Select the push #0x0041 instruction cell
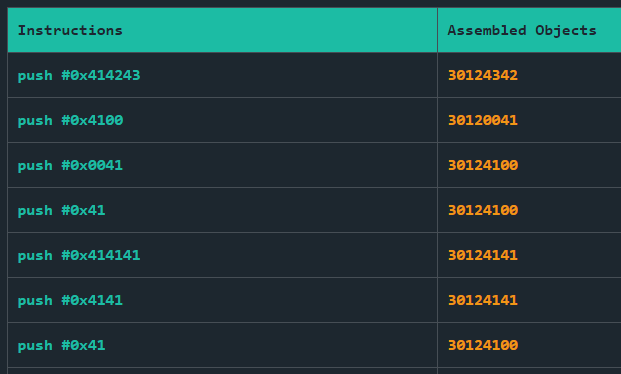The image size is (621, 374). coord(222,165)
